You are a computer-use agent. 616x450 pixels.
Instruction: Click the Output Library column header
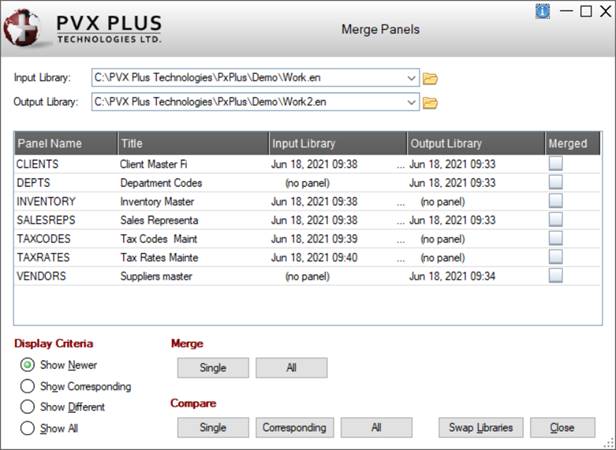click(475, 144)
